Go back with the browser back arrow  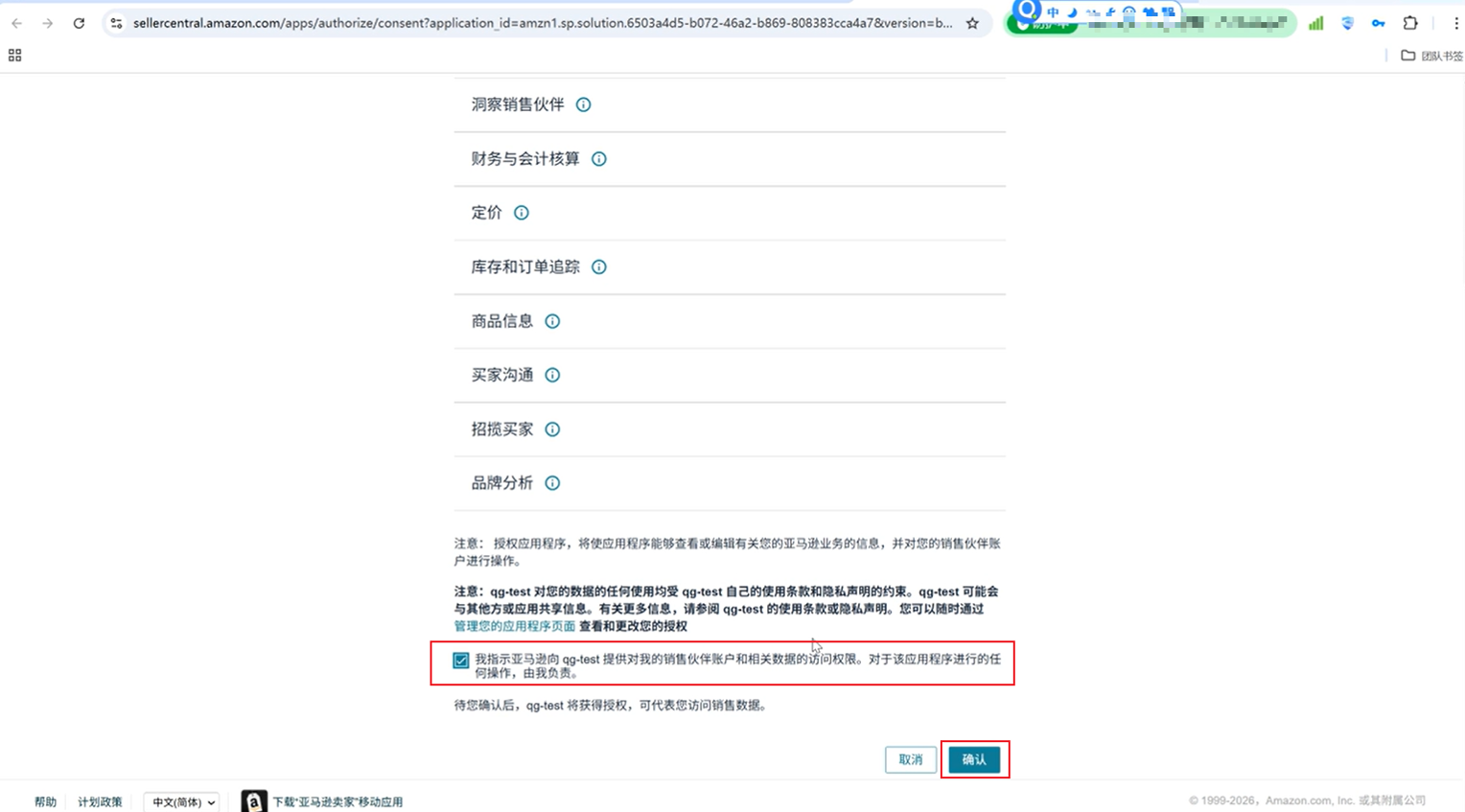[17, 23]
